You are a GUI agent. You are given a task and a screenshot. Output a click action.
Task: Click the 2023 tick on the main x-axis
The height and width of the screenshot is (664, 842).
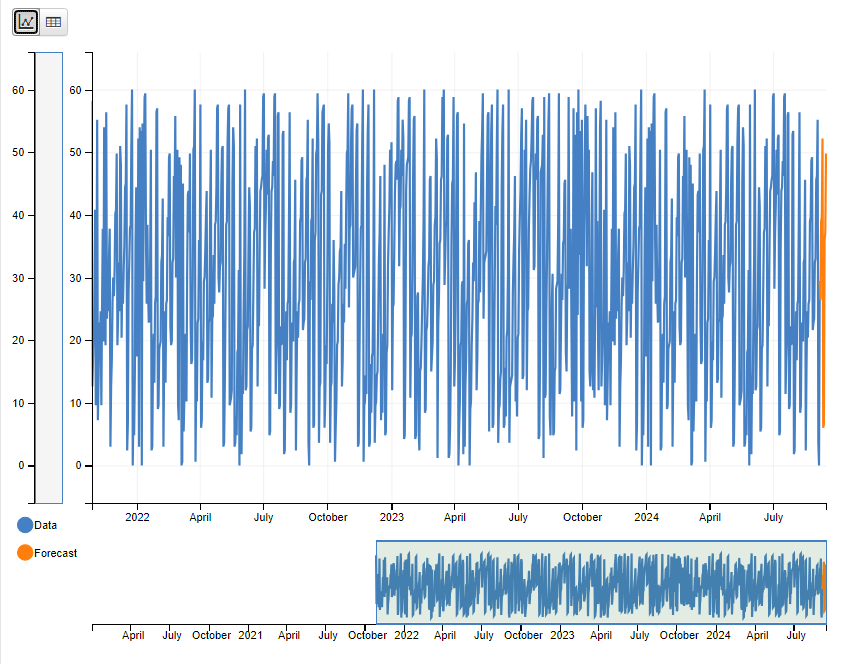tap(392, 517)
